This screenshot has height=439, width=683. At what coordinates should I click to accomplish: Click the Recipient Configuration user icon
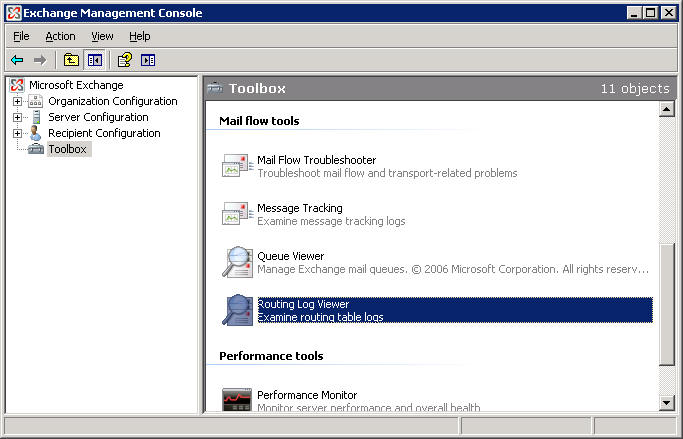35,133
